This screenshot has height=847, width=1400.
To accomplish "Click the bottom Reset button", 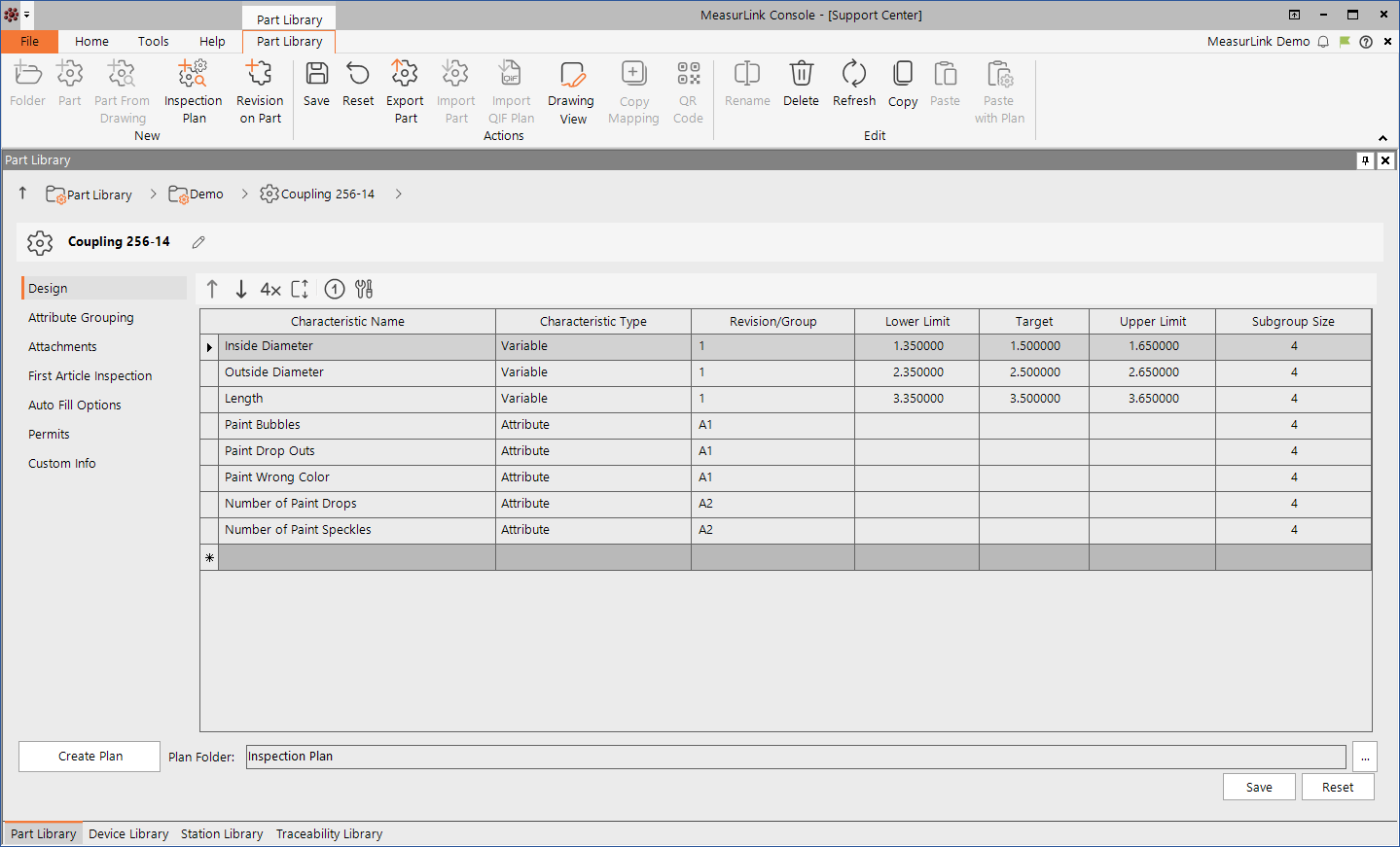I will point(1338,787).
